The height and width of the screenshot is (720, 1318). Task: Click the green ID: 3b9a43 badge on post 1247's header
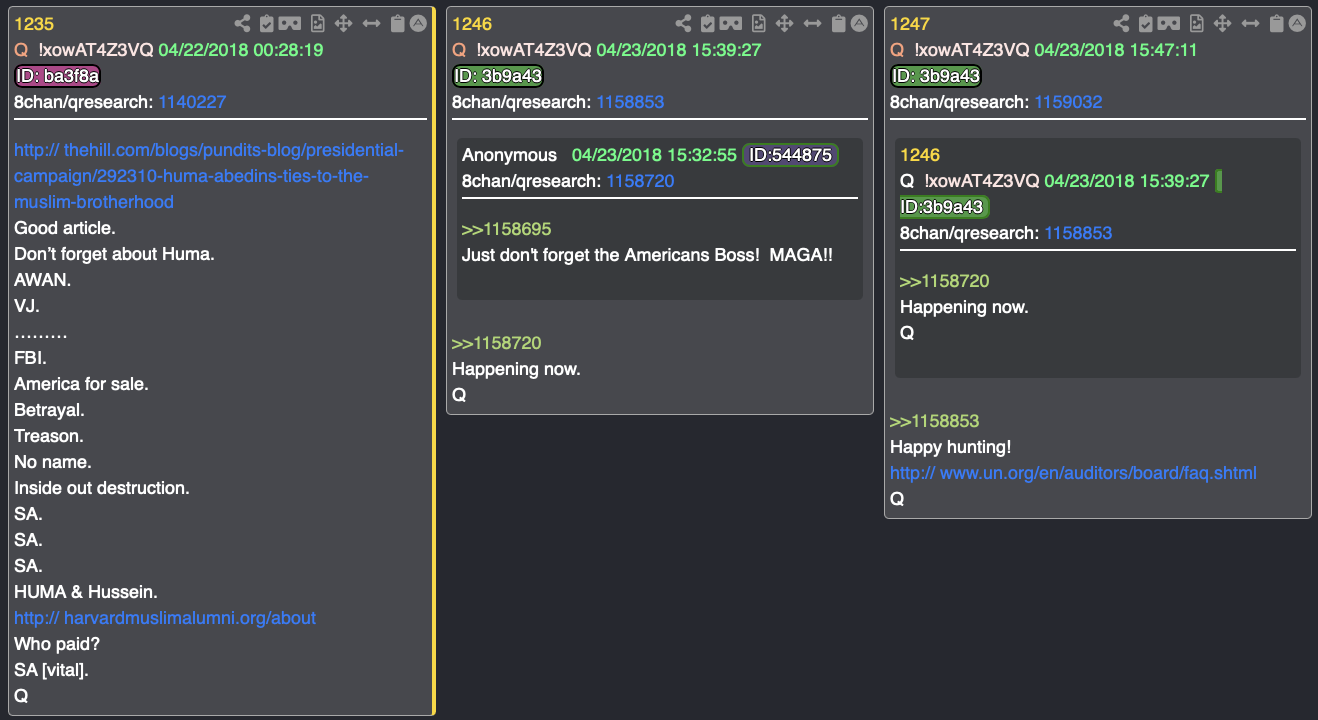(935, 76)
